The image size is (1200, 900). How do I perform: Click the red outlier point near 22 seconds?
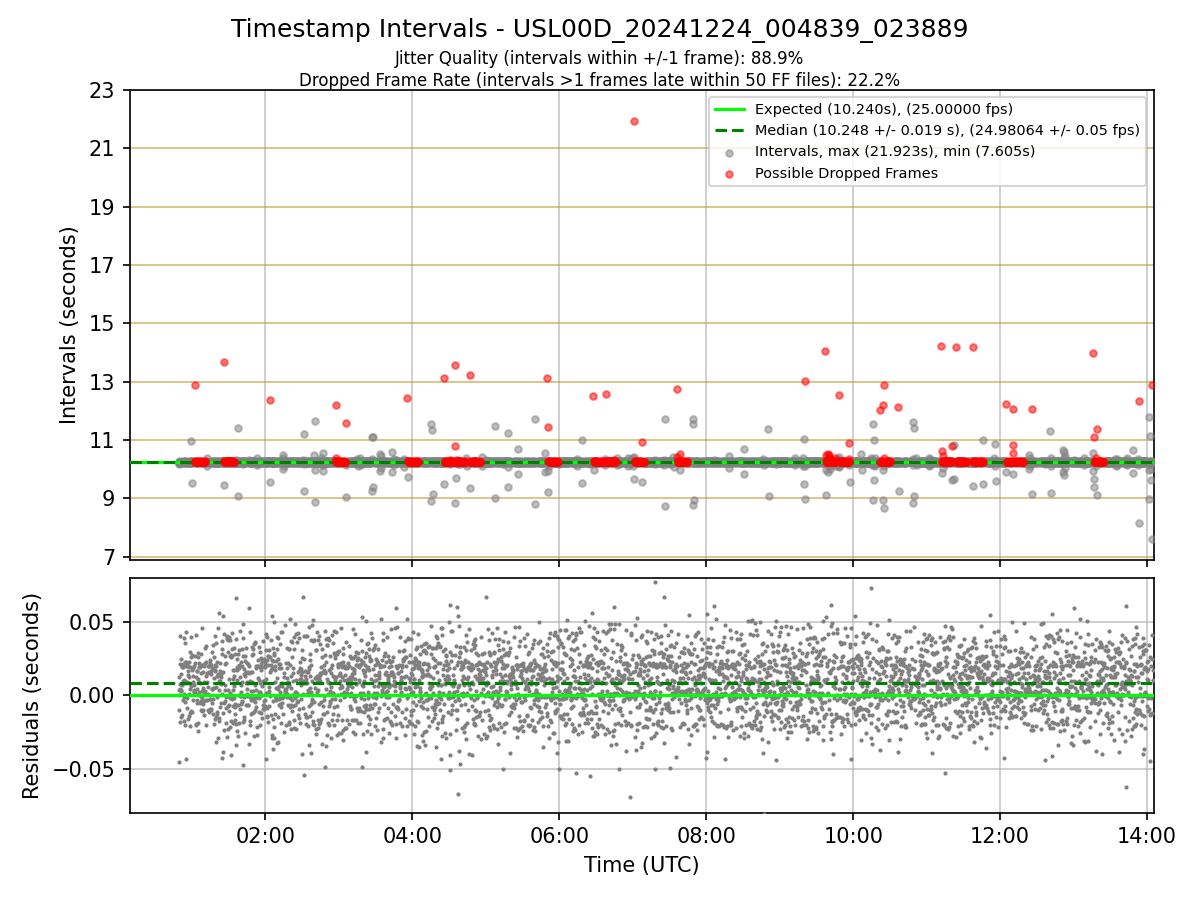(634, 121)
